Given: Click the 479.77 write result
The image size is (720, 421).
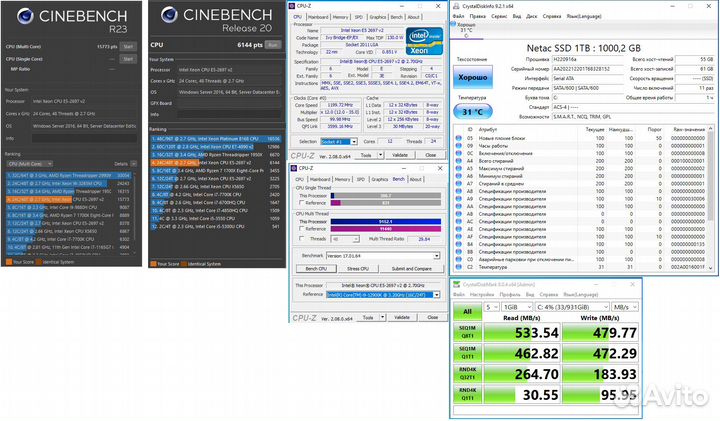Looking at the screenshot, I should tap(600, 332).
